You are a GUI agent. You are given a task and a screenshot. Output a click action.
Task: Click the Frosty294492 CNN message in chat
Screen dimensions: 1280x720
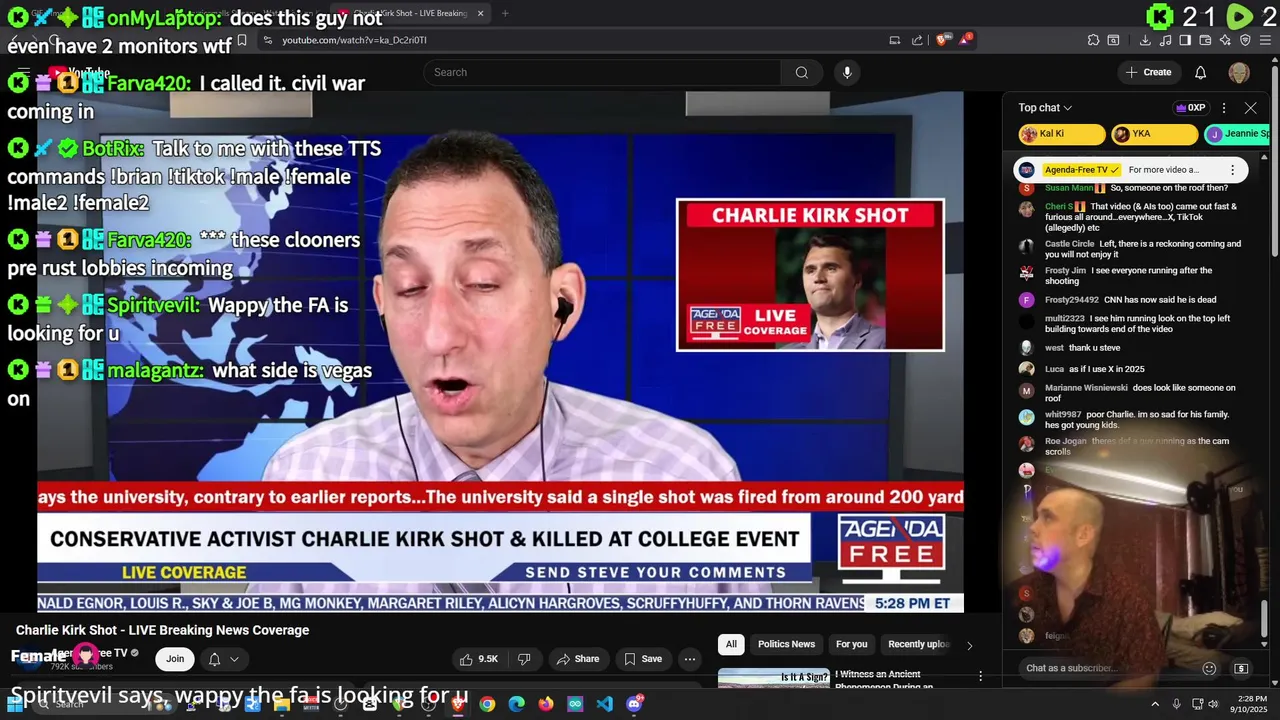tap(1130, 300)
